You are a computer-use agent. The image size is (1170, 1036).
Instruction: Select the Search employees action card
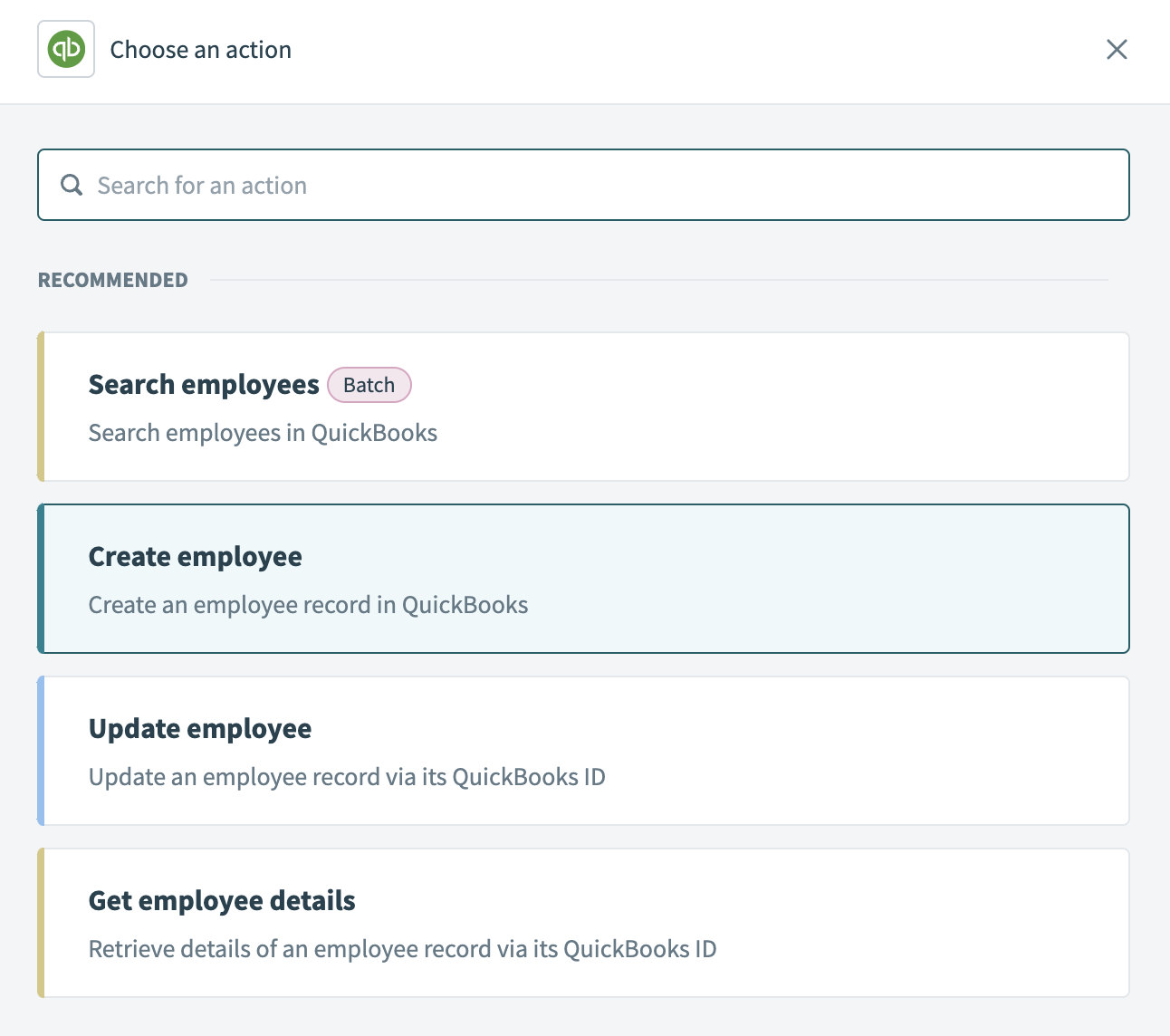click(724, 406)
